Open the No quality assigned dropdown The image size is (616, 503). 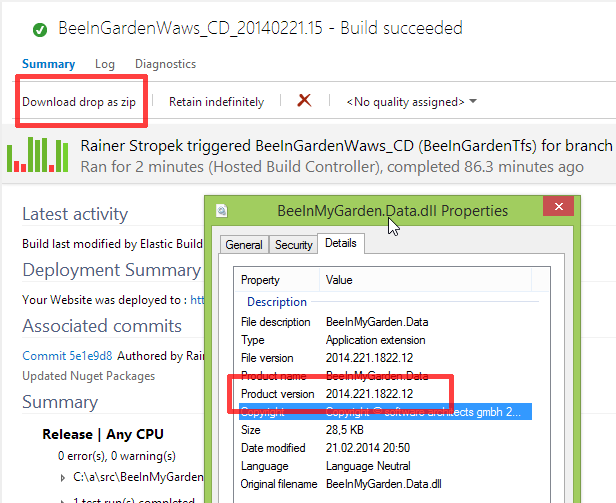click(x=411, y=102)
